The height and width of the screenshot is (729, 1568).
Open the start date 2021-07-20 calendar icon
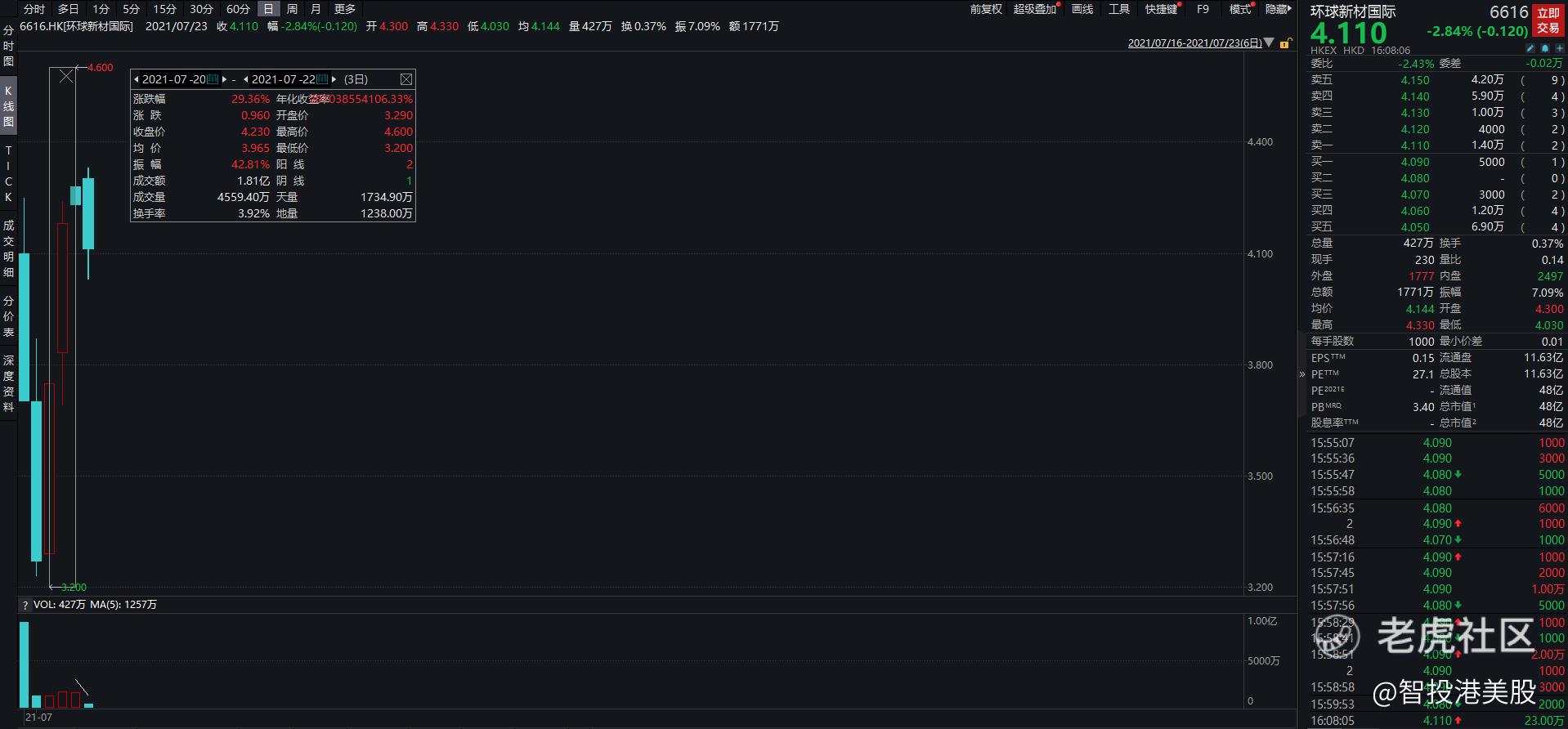pos(213,79)
